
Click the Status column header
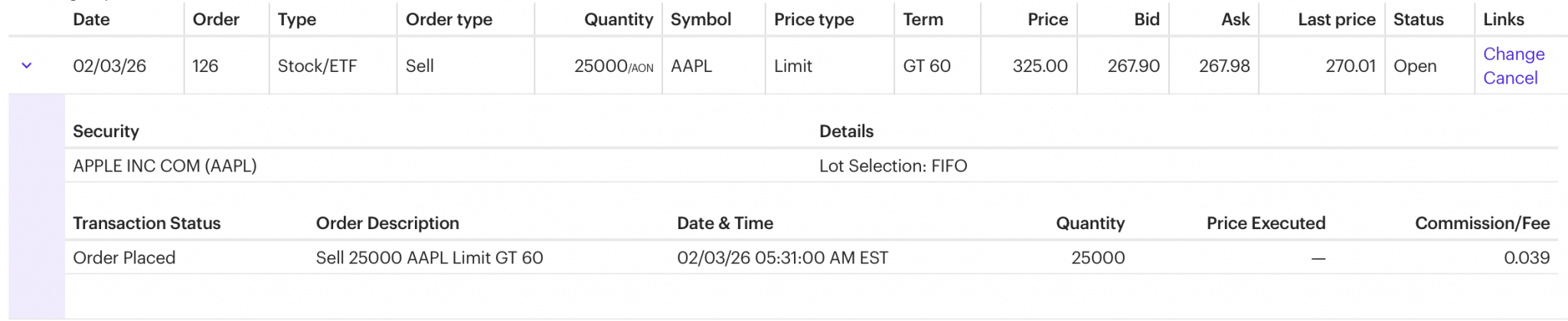click(1418, 20)
